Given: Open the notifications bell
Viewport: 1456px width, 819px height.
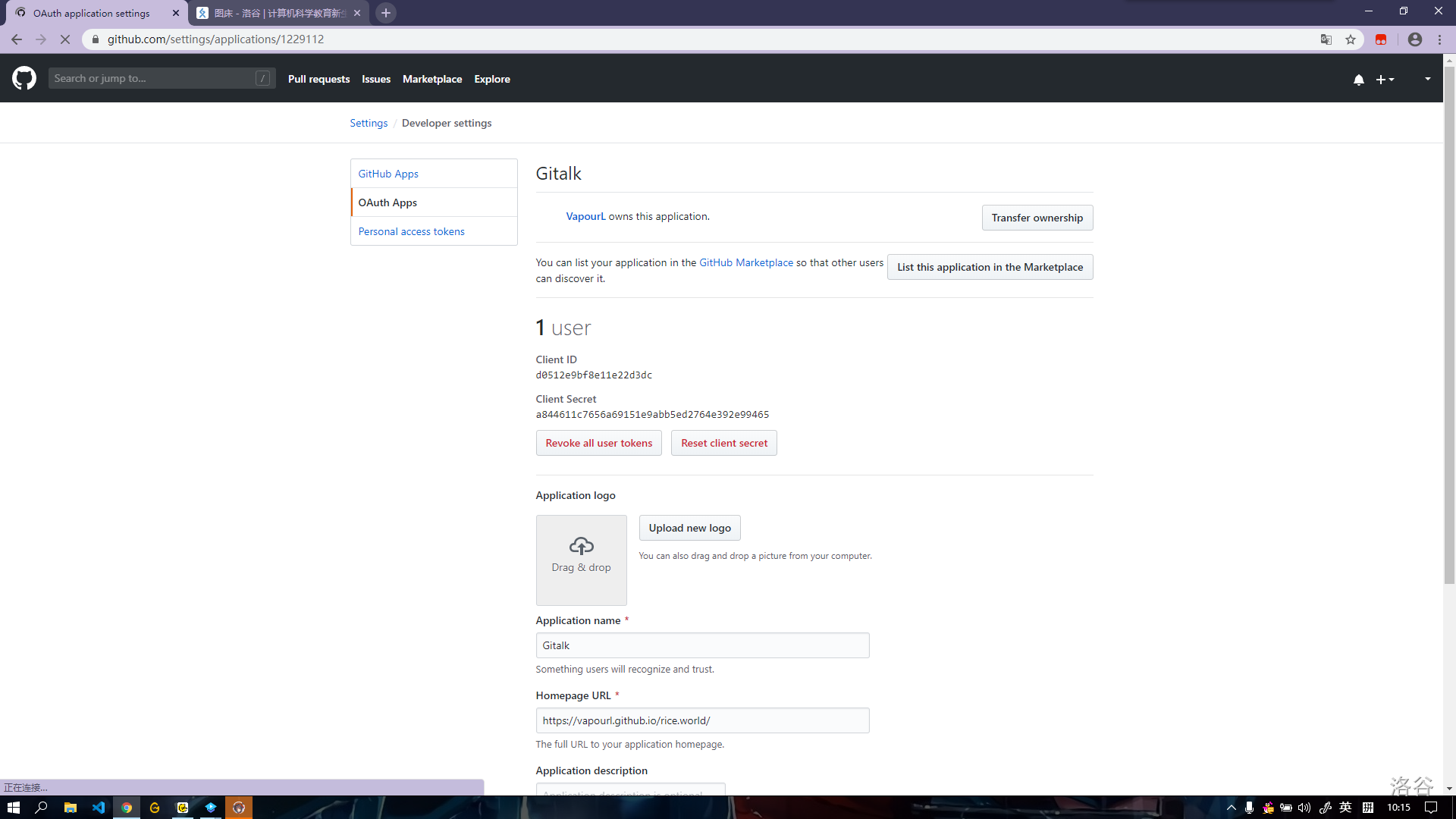Looking at the screenshot, I should (1359, 80).
